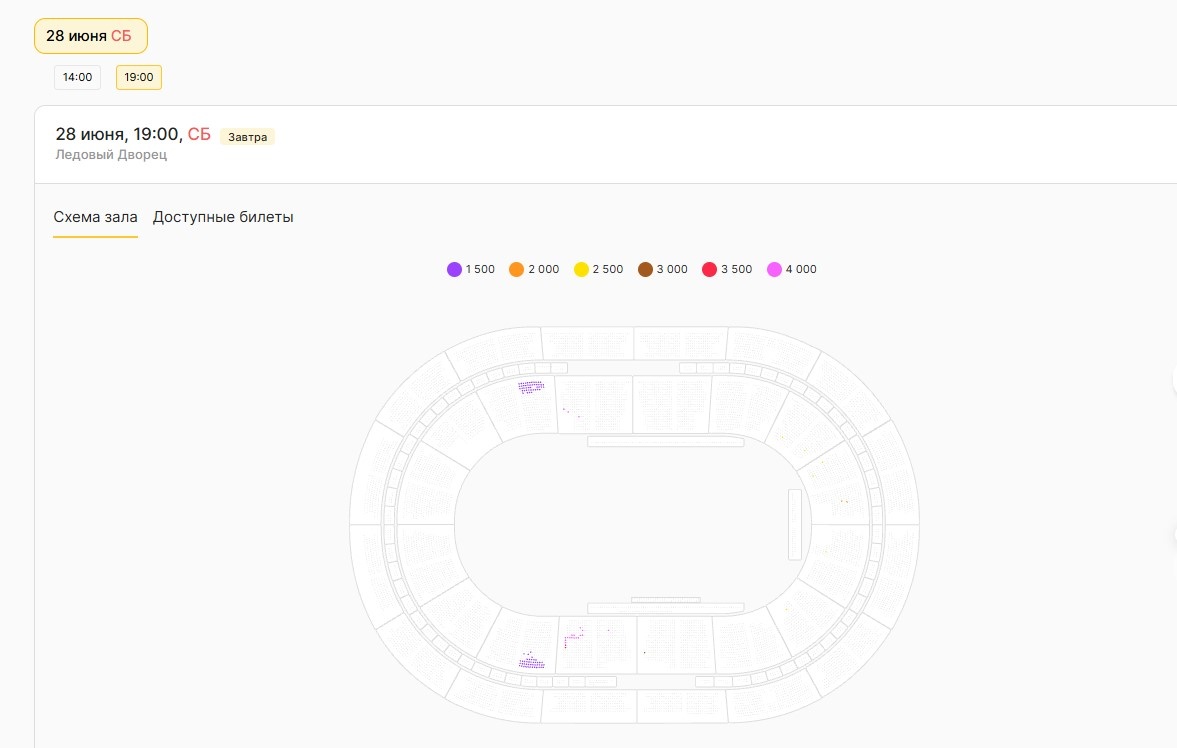Click the upper round control at right edge
This screenshot has width=1177, height=748.
[1174, 379]
